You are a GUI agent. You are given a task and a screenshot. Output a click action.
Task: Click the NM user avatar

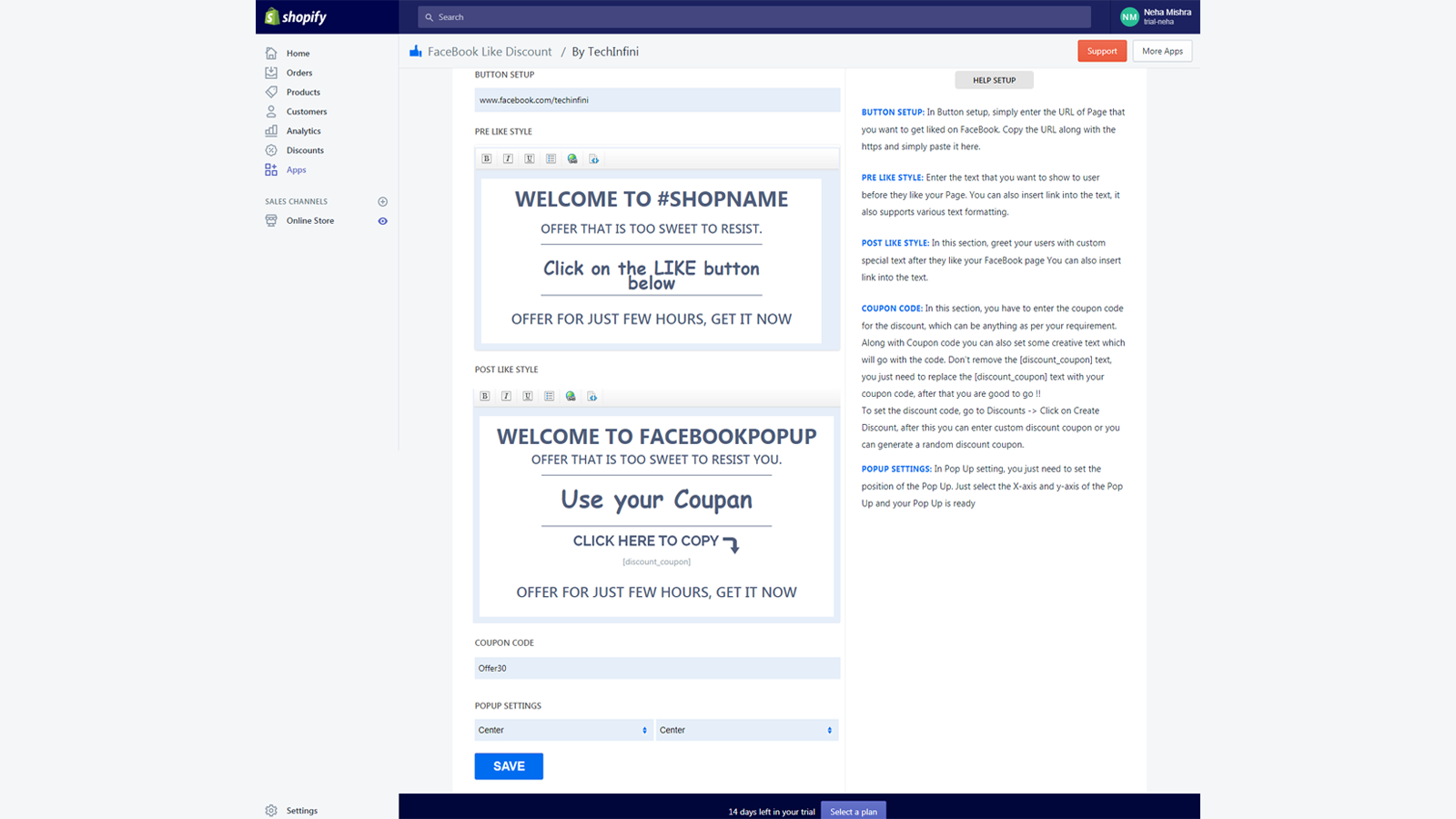click(x=1129, y=16)
